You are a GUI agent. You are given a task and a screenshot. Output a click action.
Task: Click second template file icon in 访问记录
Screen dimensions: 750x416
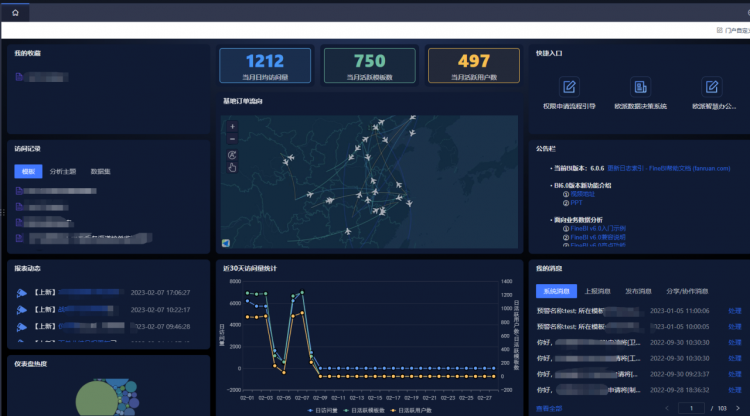point(19,207)
